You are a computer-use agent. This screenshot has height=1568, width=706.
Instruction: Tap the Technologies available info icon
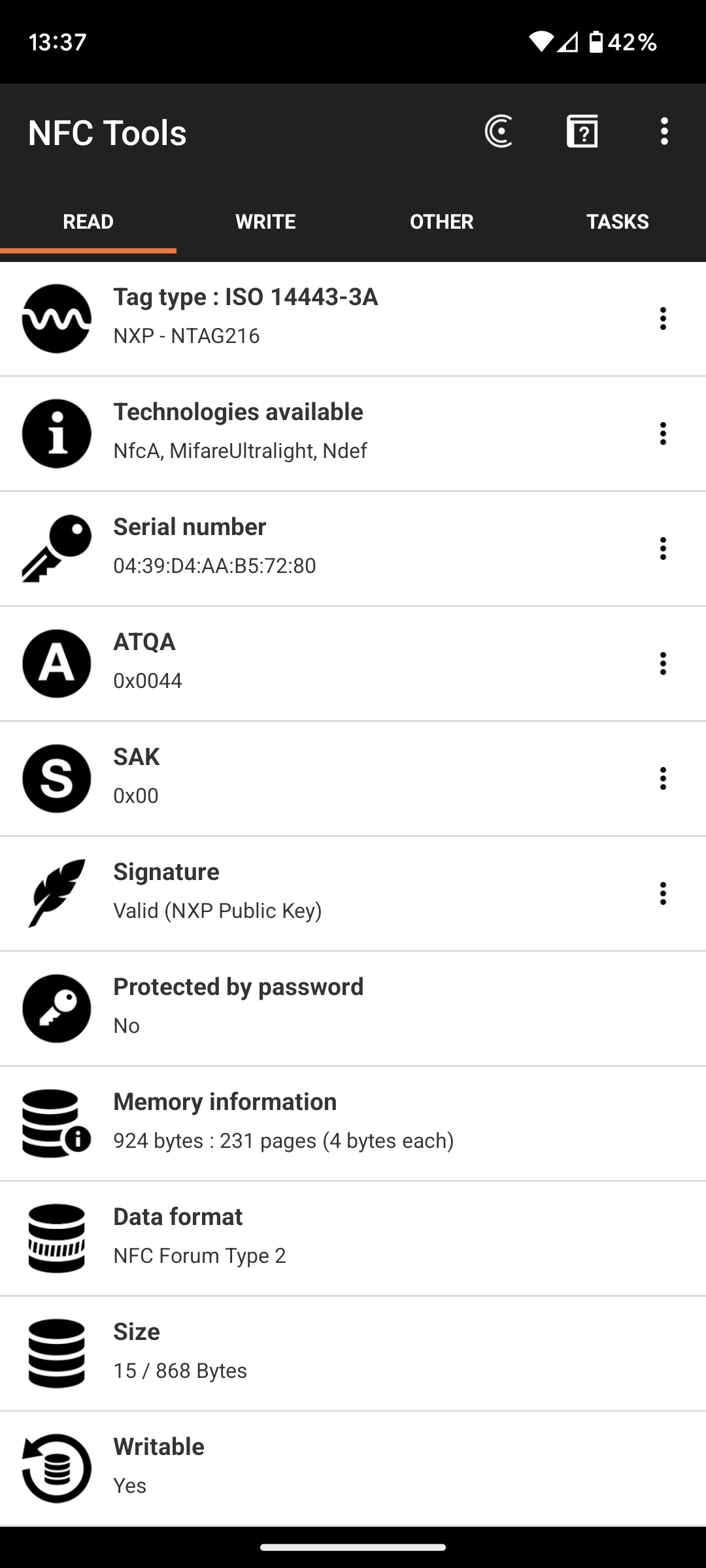(x=57, y=434)
